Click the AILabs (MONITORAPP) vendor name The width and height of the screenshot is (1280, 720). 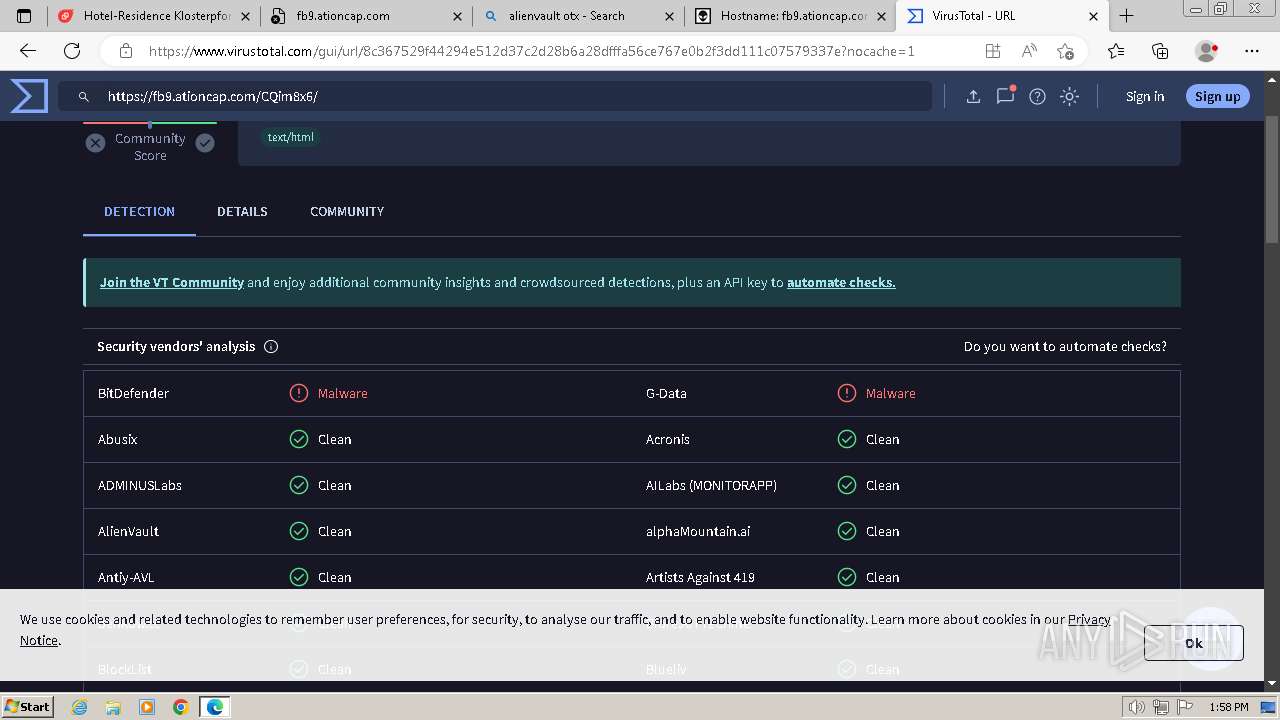[x=711, y=485]
